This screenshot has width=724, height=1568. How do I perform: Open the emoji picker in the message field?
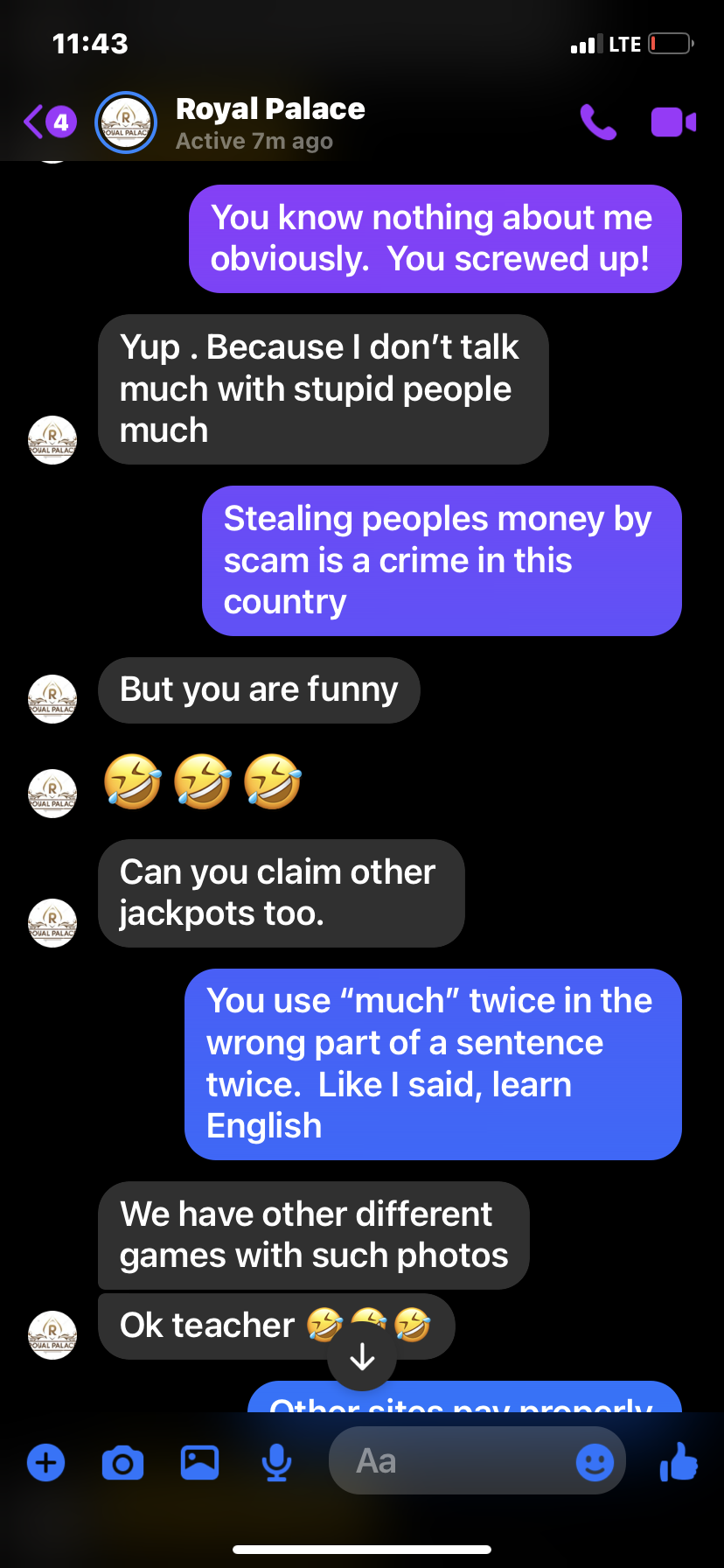click(x=595, y=1461)
